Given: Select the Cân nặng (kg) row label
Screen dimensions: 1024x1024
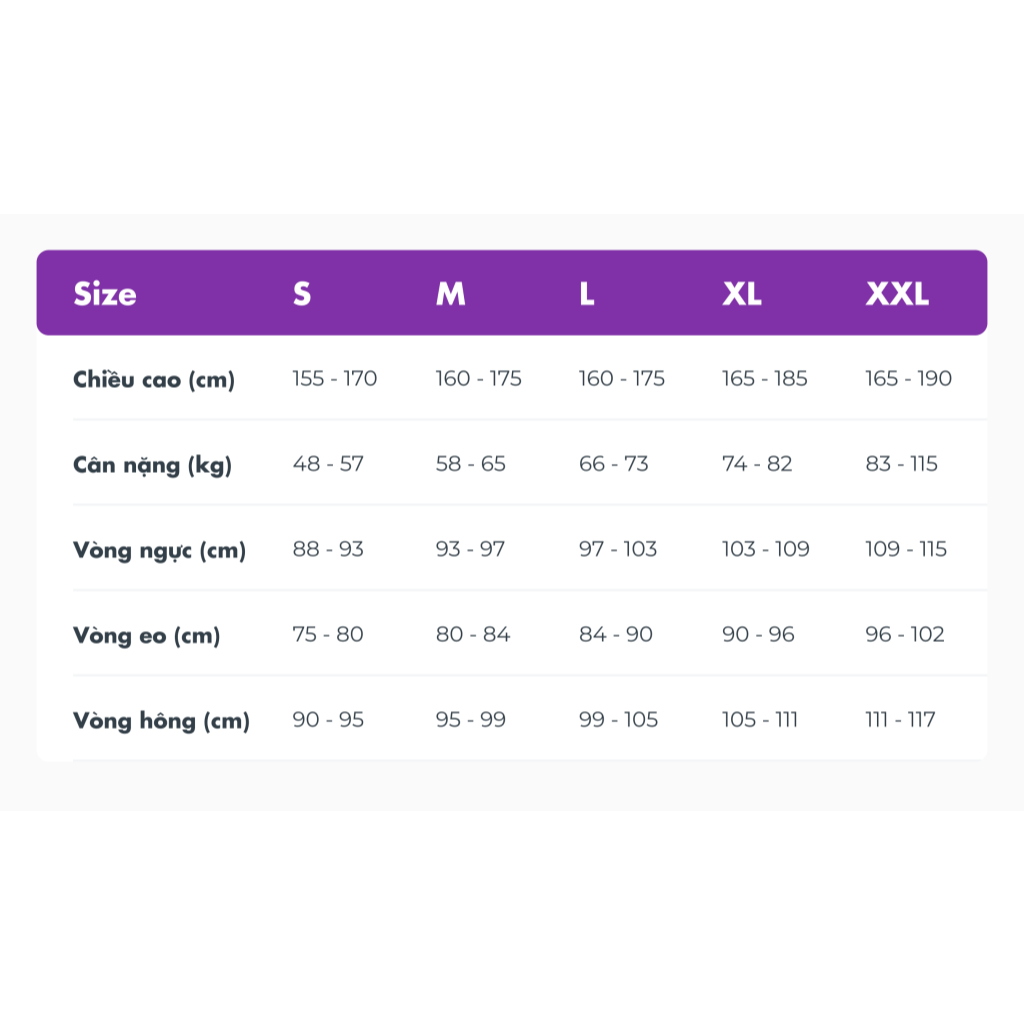Looking at the screenshot, I should (152, 465).
